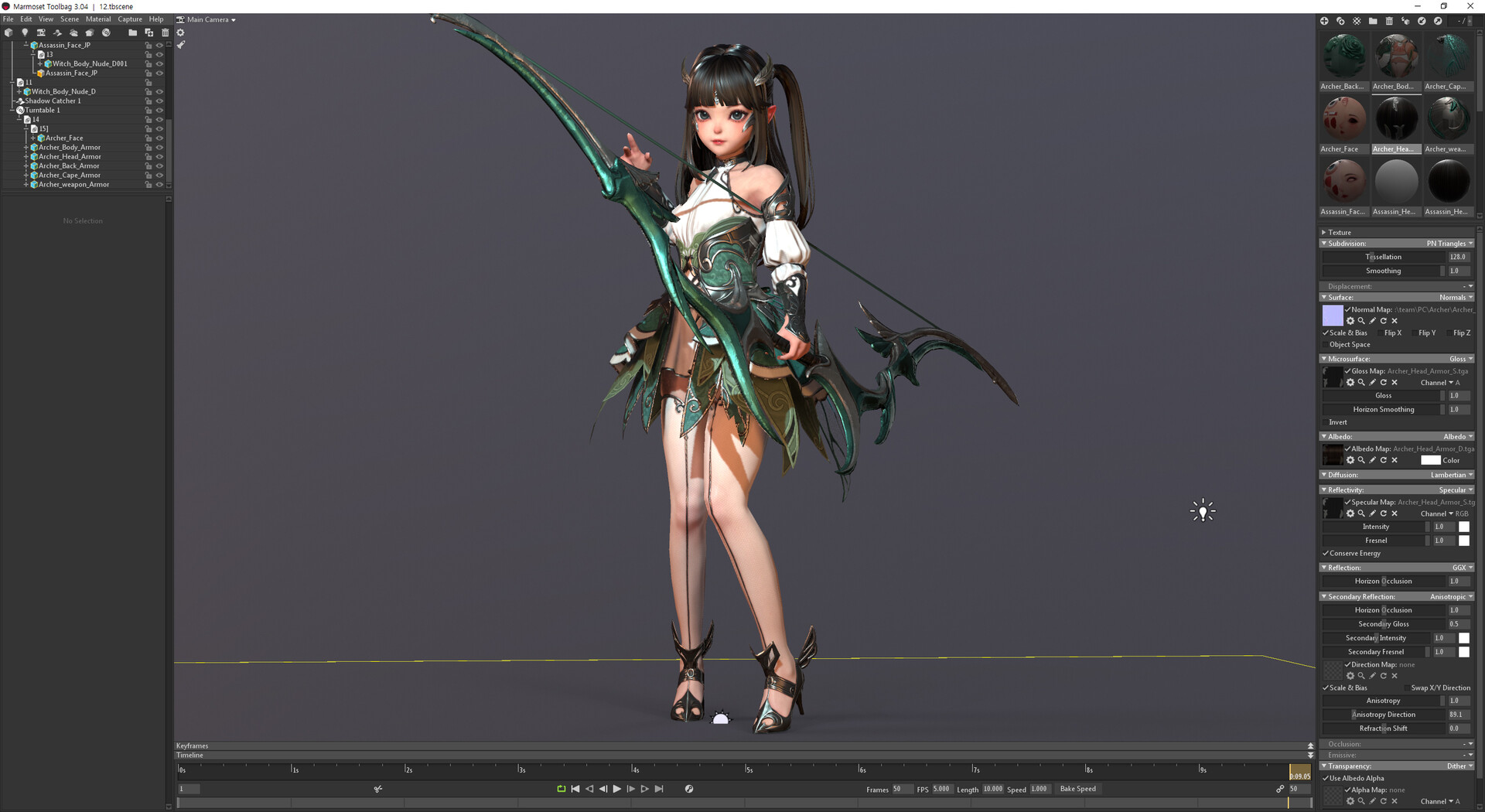Open material folder icon
Screen dimensions: 1485x812
(1373, 21)
